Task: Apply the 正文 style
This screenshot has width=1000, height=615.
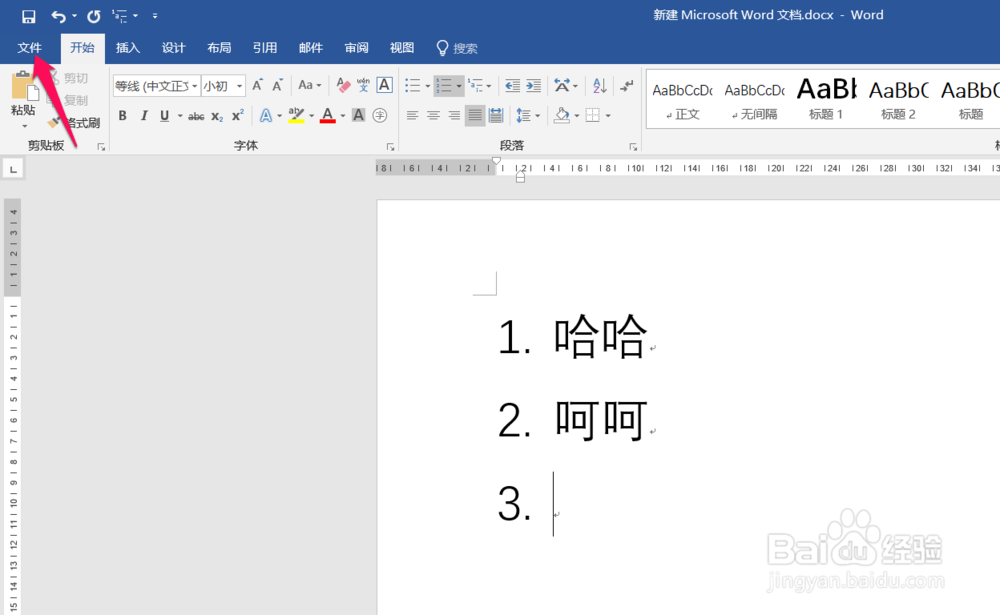Action: (682, 101)
